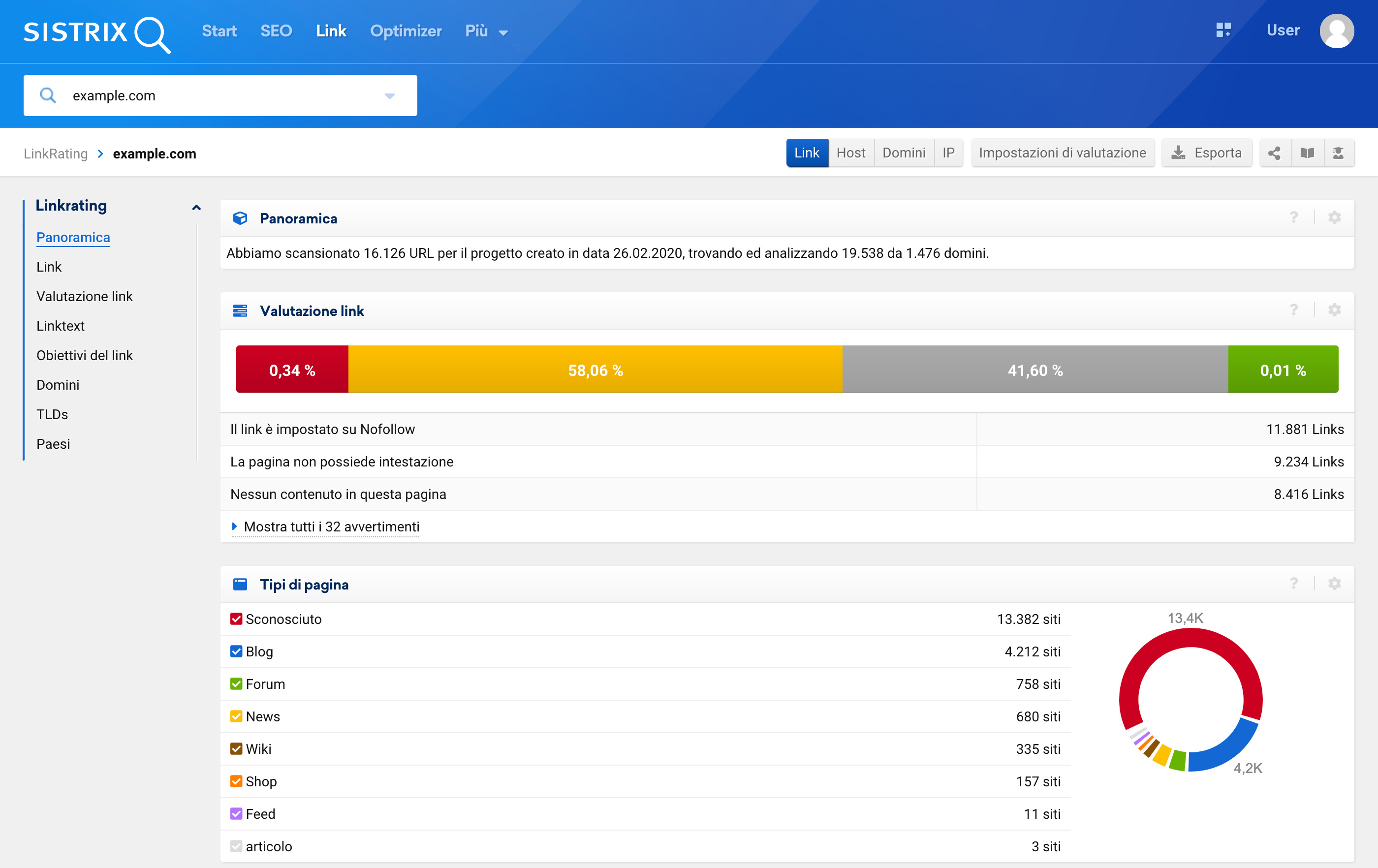Click the Esporta button
Viewport: 1378px width, 868px height.
tap(1206, 153)
